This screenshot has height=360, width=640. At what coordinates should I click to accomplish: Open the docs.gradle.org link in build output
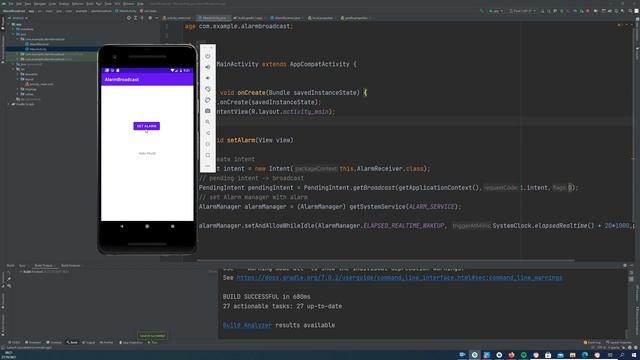399,278
